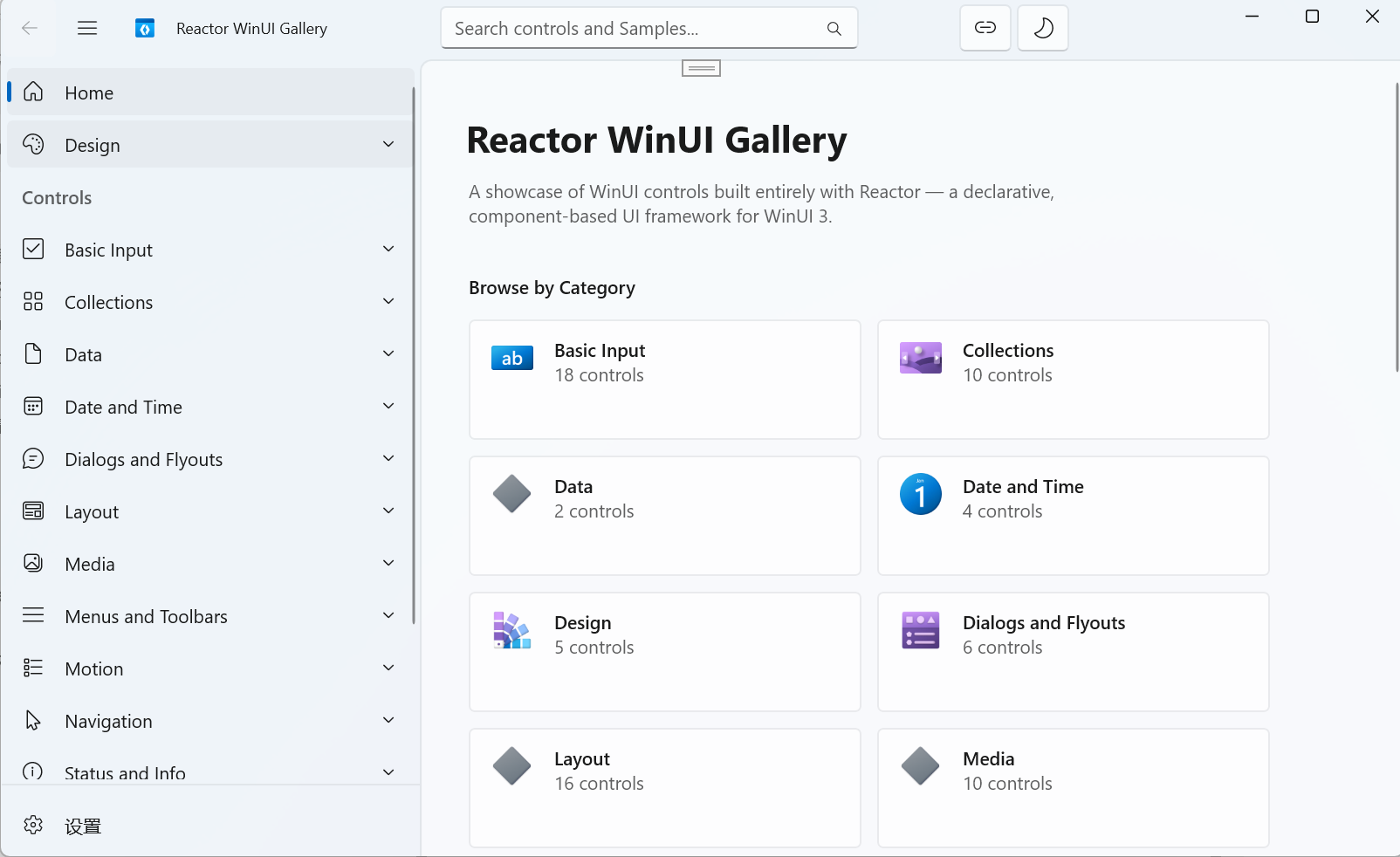Click the Dialogs and Flyouts chat icon
The image size is (1400, 857).
33,458
